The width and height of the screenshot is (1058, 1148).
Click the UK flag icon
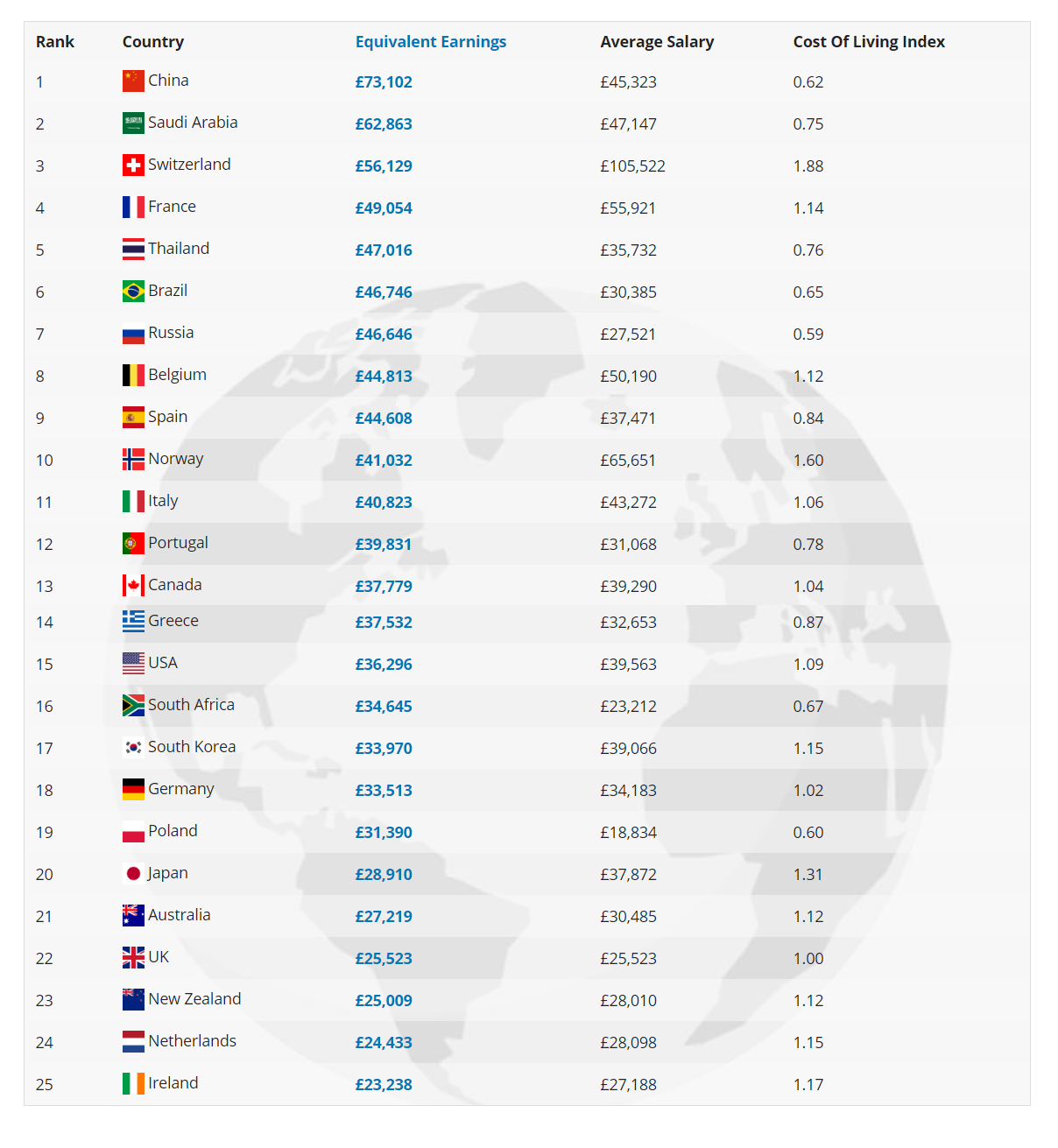point(133,958)
